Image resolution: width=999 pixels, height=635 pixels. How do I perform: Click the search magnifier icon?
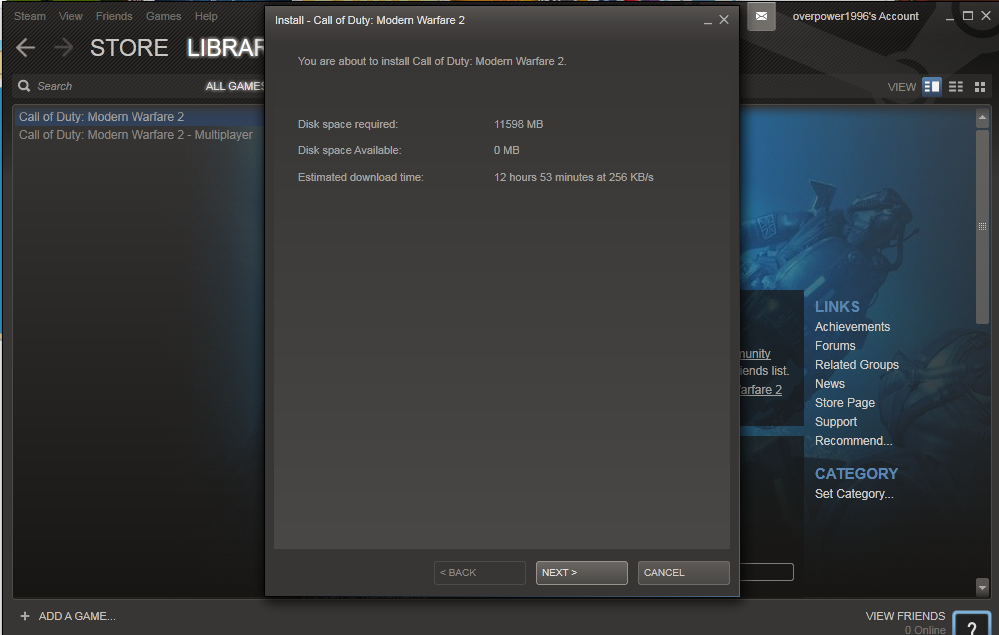24,86
